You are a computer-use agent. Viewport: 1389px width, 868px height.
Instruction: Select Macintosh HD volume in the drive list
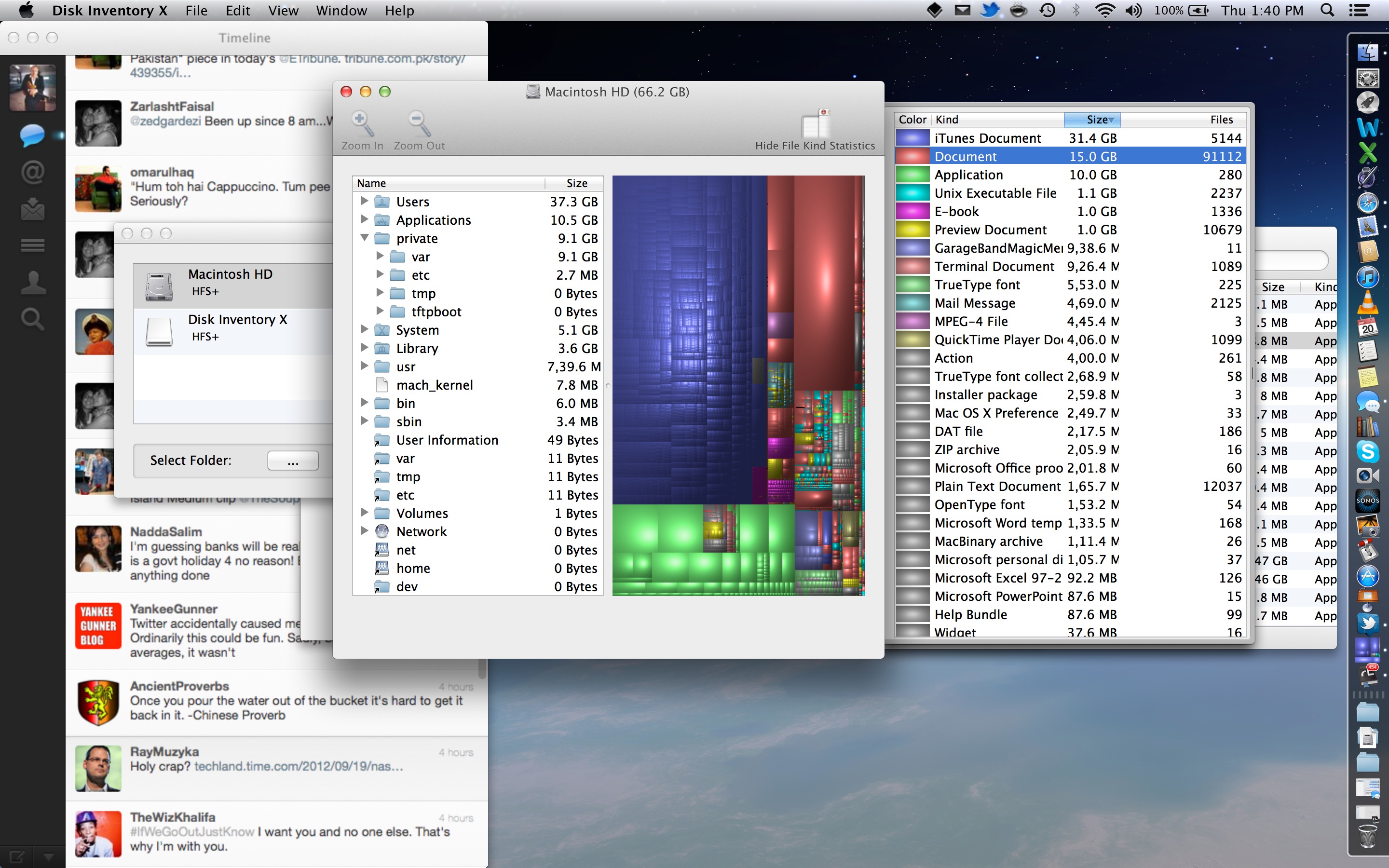coord(233,285)
